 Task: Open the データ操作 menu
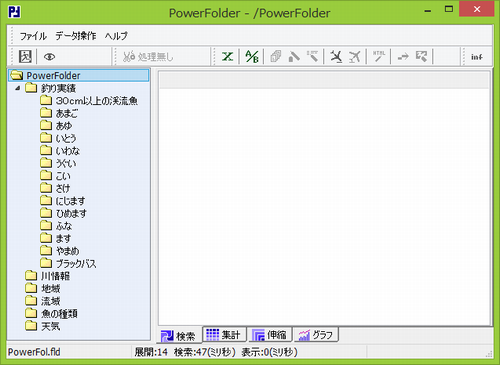[x=76, y=36]
